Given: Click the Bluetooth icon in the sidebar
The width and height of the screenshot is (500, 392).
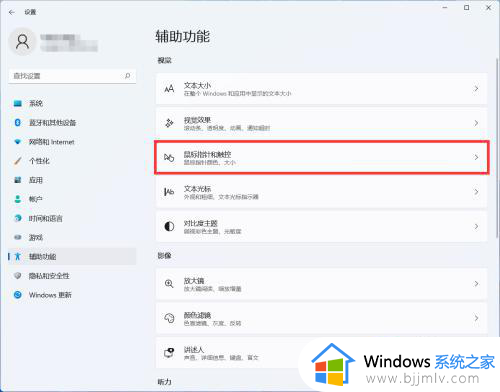Looking at the screenshot, I should [18, 123].
